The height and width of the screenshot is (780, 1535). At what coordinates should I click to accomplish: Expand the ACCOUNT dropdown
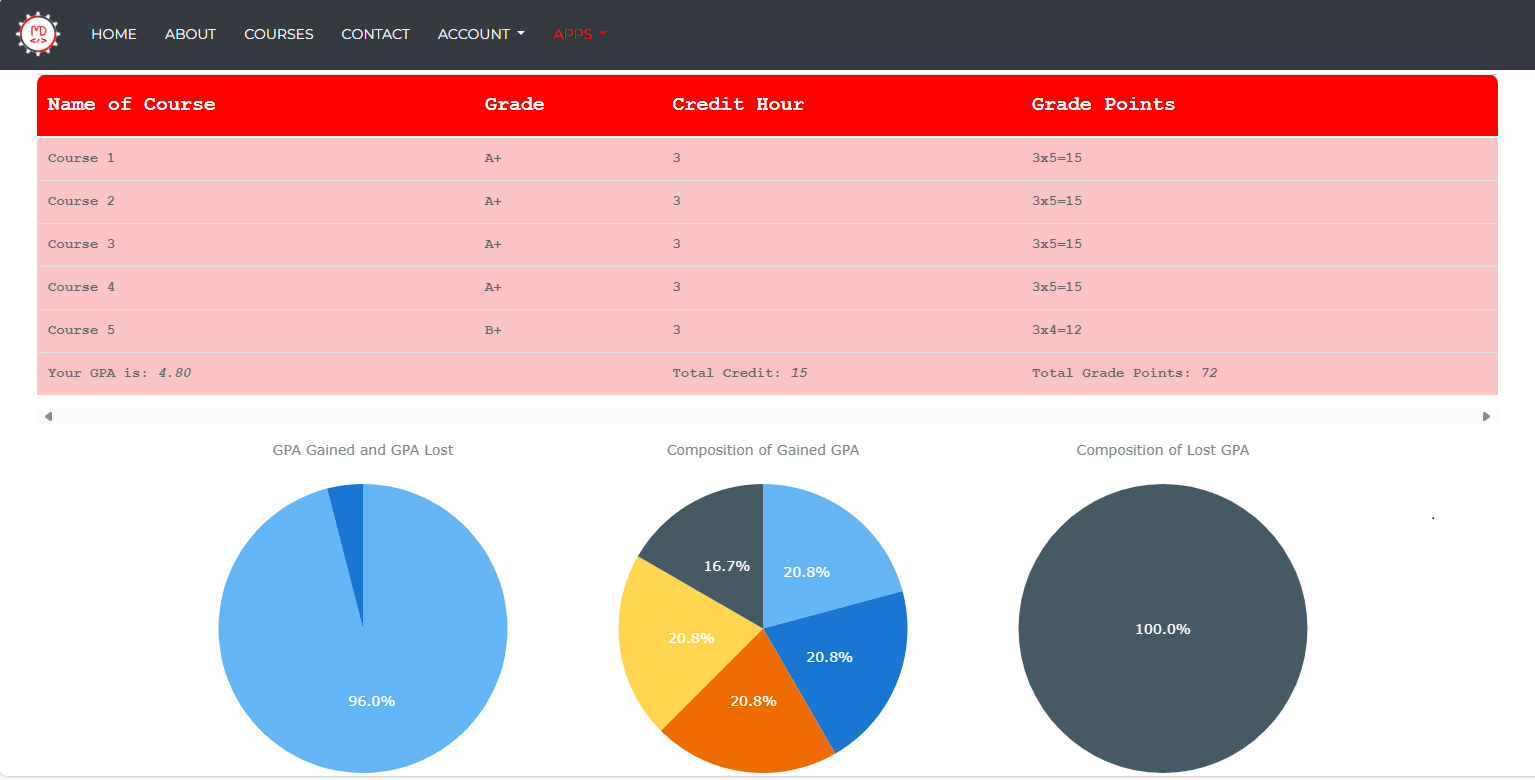(481, 34)
